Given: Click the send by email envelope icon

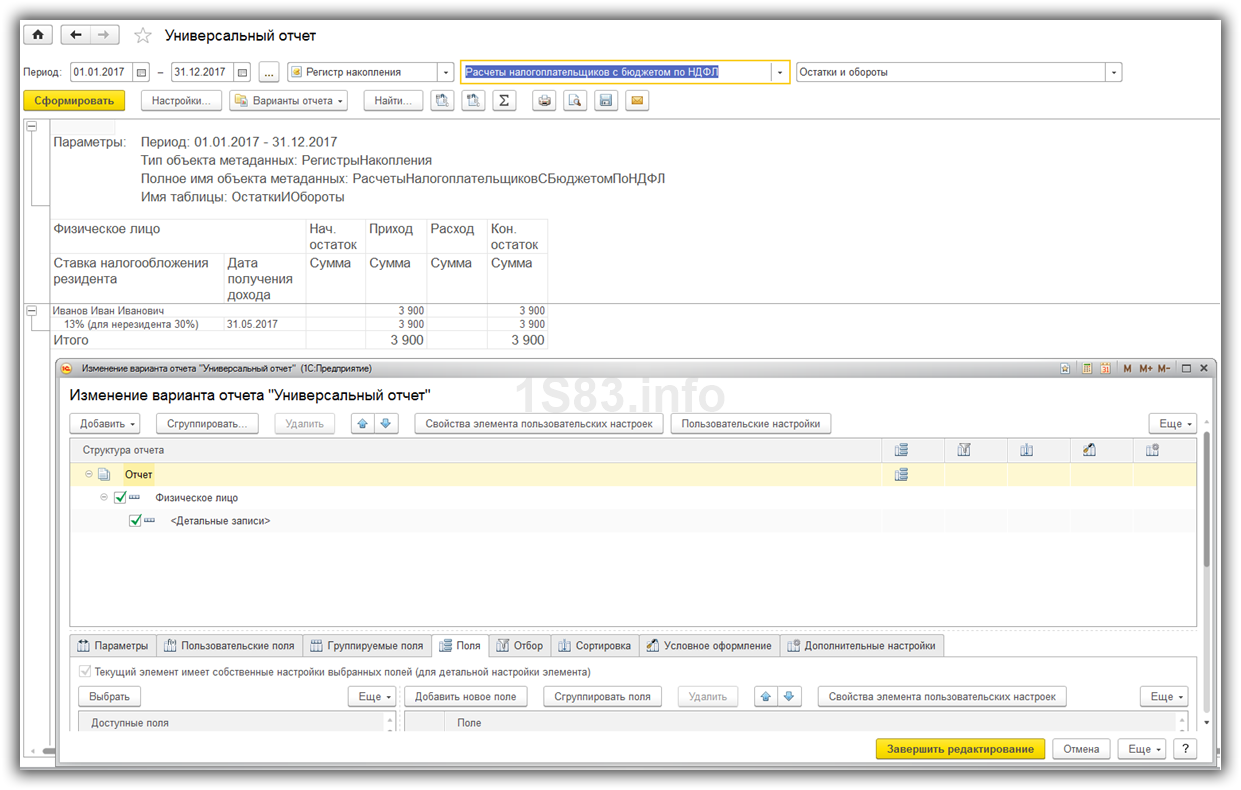Looking at the screenshot, I should click(x=636, y=101).
